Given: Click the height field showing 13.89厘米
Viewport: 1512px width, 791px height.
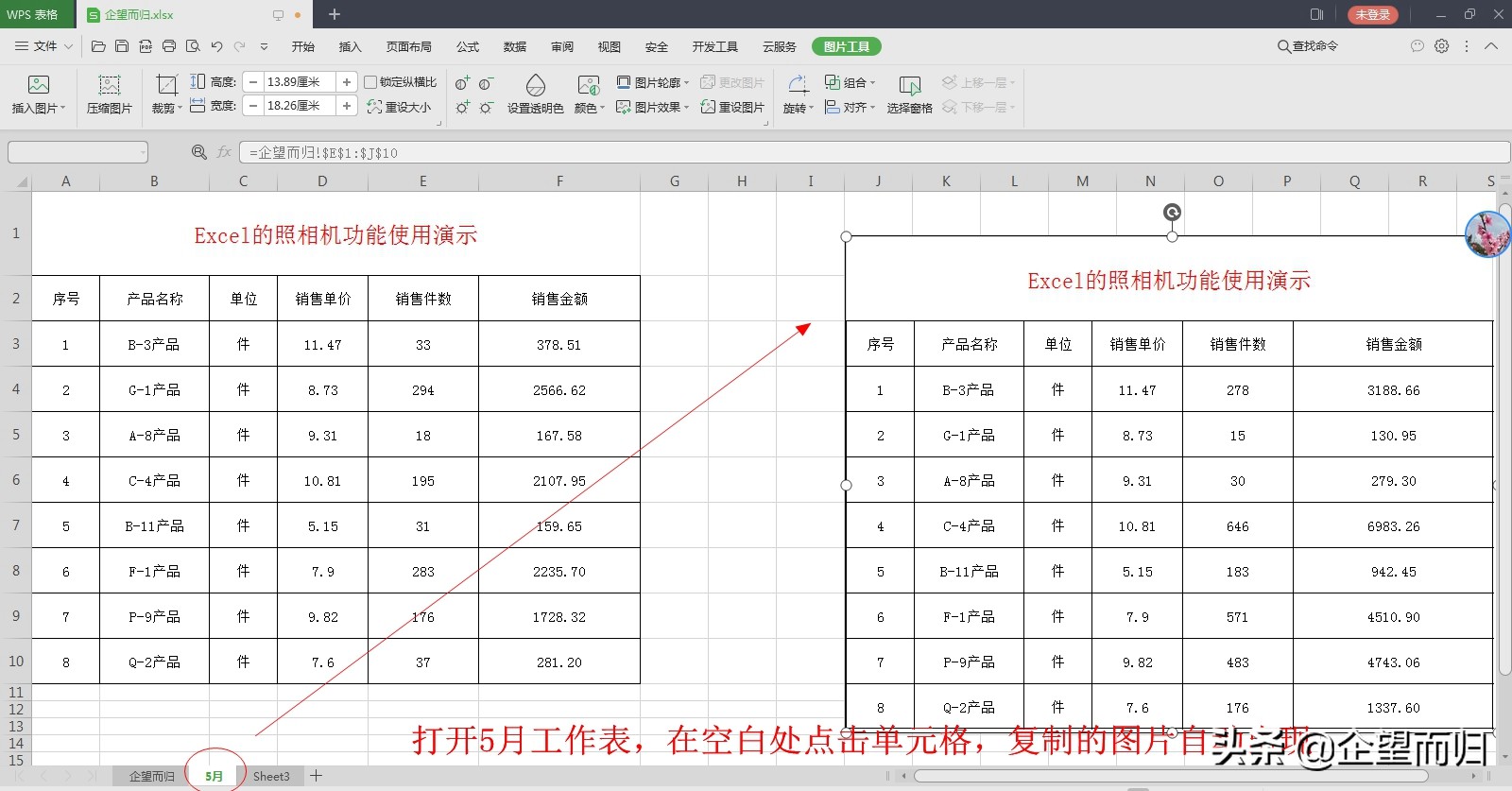Looking at the screenshot, I should coord(300,82).
